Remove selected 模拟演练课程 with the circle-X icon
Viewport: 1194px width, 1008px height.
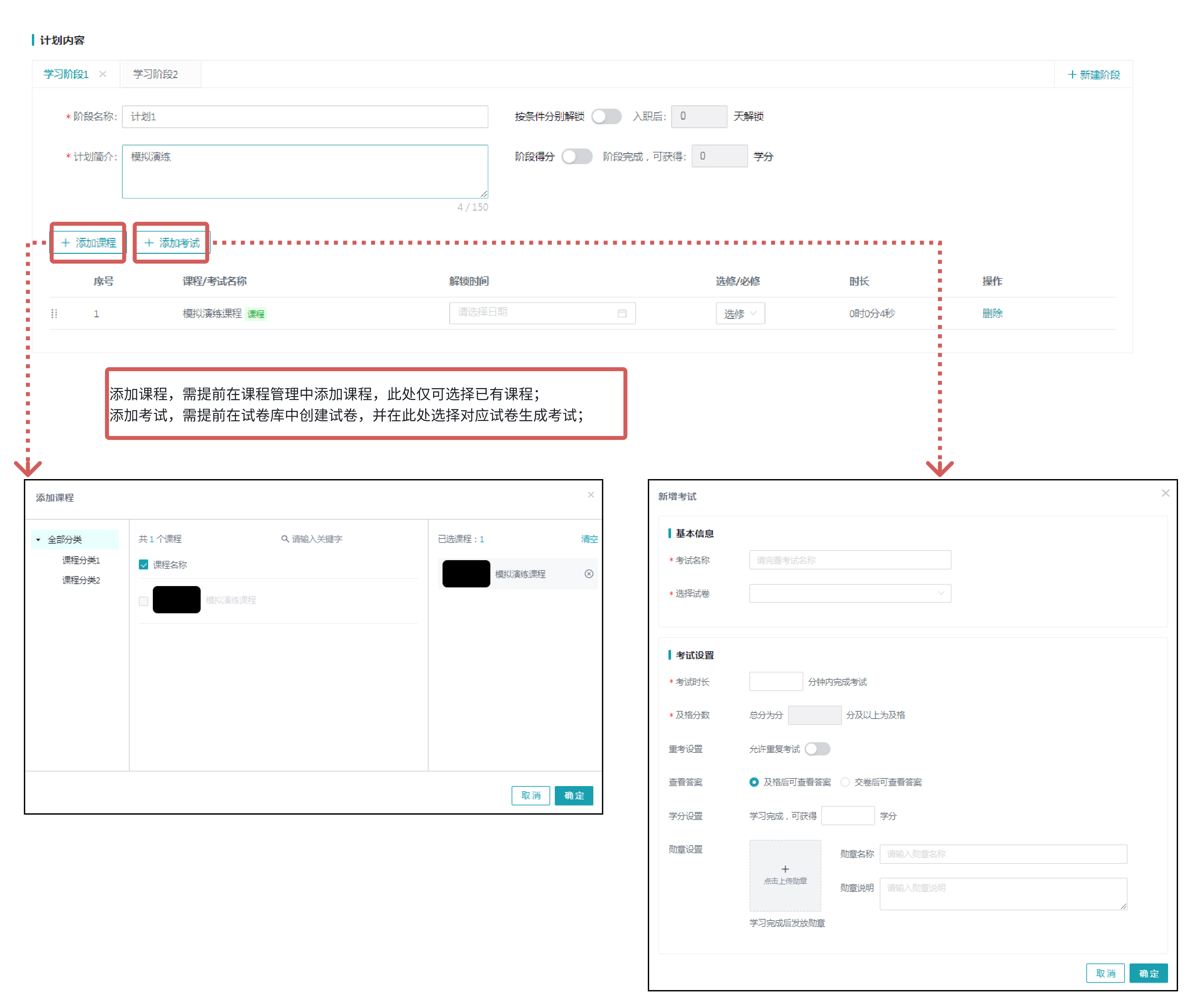[588, 574]
